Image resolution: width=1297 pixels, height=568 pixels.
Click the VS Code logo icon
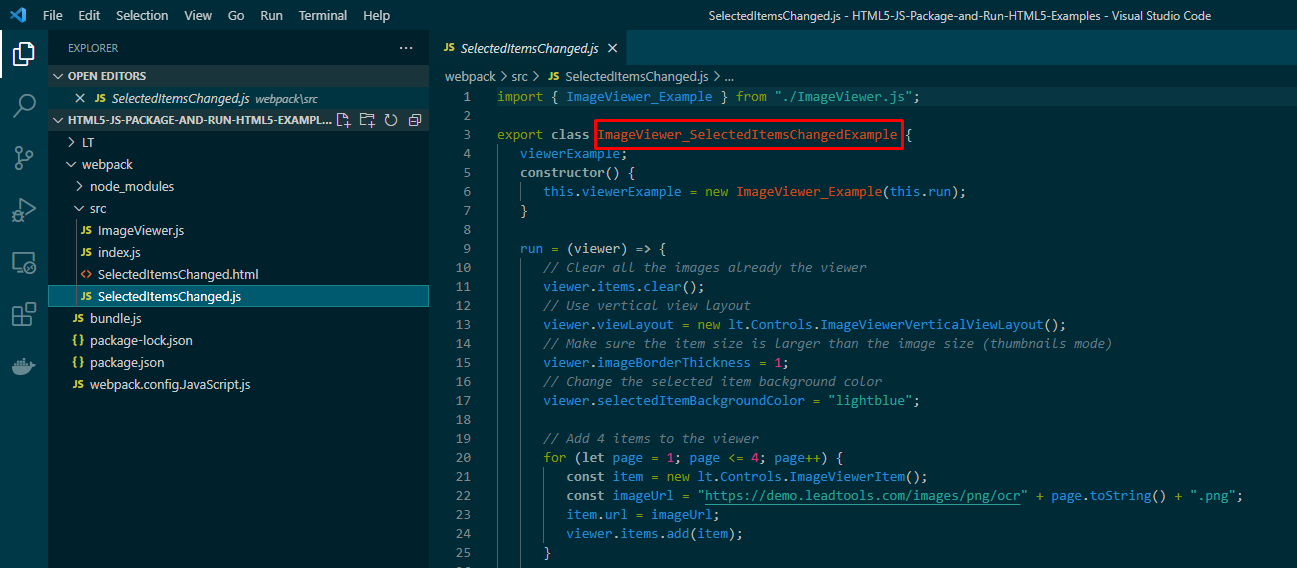click(18, 16)
